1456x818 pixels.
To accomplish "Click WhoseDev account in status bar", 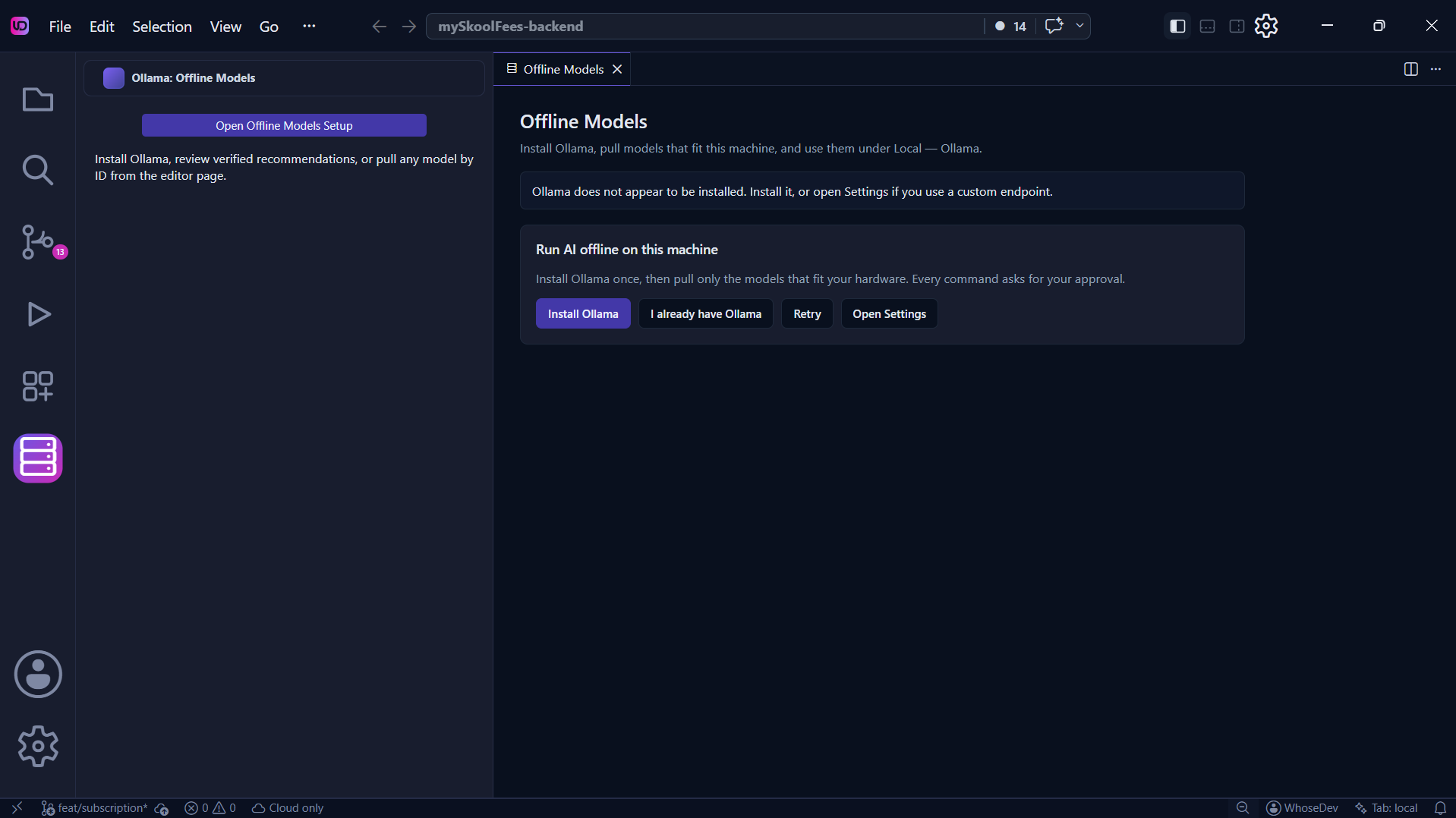I will click(x=1302, y=808).
